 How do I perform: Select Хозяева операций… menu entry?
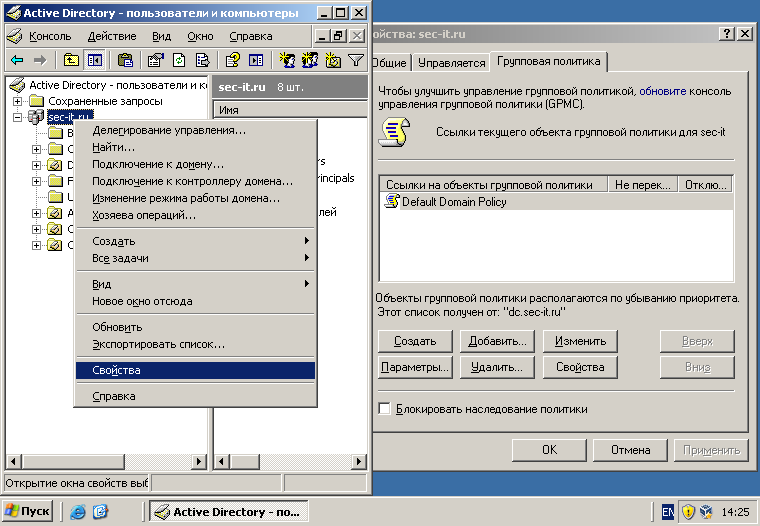pyautogui.click(x=195, y=215)
